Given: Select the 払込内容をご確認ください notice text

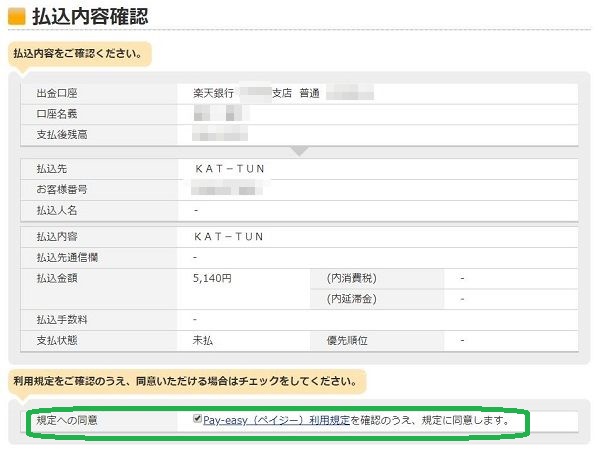Looking at the screenshot, I should coord(78,54).
